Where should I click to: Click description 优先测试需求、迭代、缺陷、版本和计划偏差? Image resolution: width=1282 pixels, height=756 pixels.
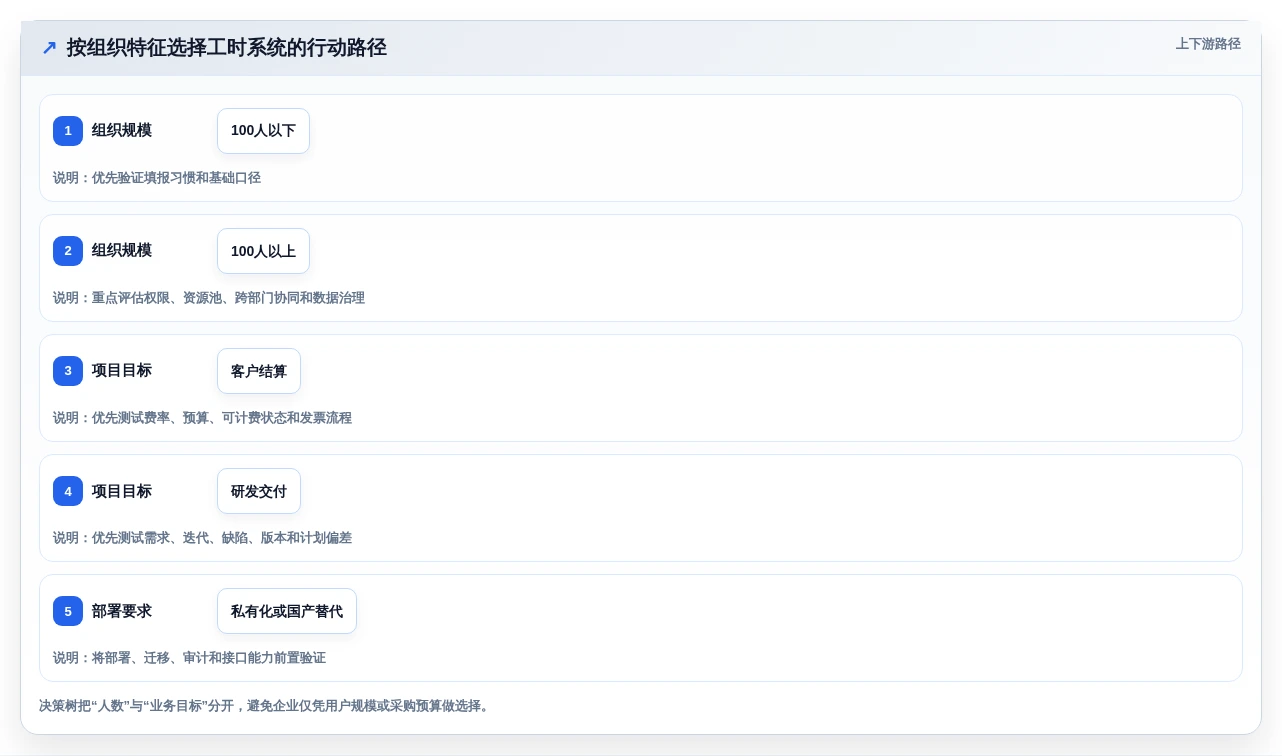tap(222, 538)
